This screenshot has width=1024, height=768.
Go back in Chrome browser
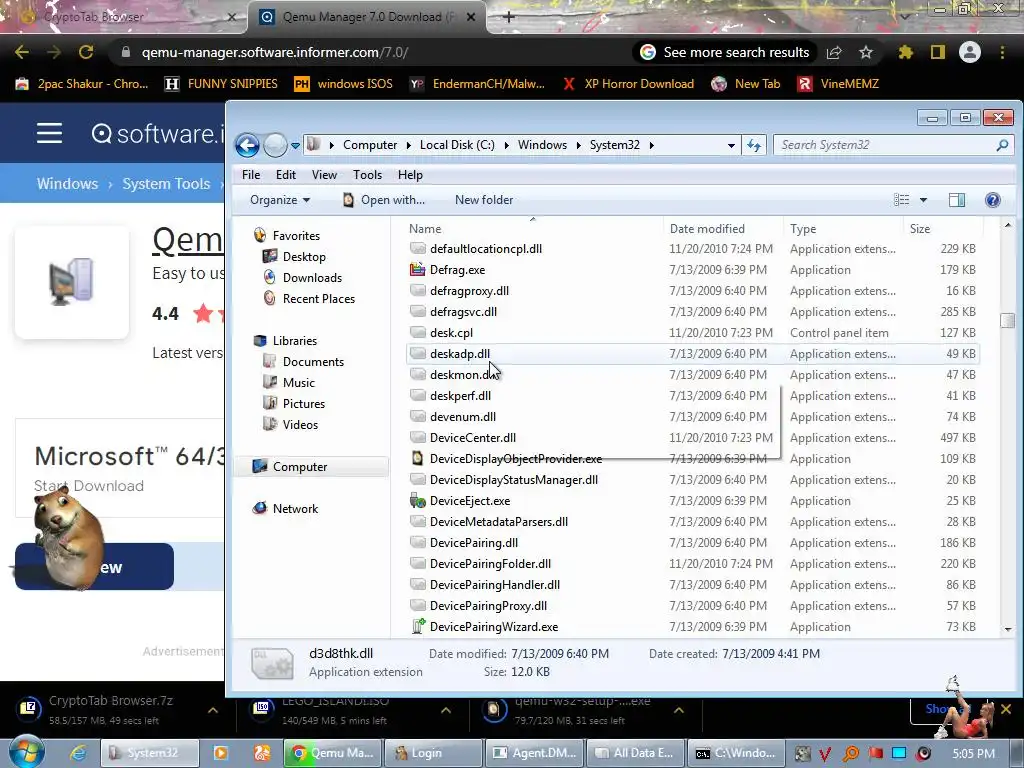[22, 52]
